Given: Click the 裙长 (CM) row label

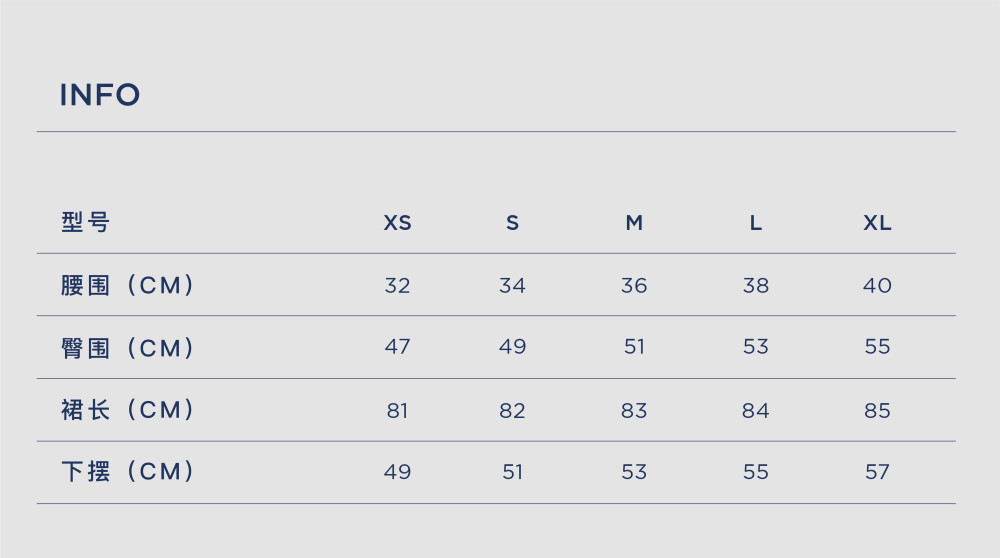Looking at the screenshot, I should tap(128, 409).
